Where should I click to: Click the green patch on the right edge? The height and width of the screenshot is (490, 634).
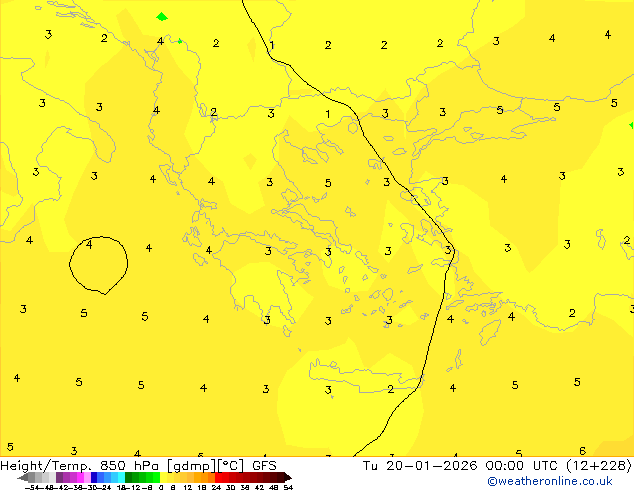point(631,125)
